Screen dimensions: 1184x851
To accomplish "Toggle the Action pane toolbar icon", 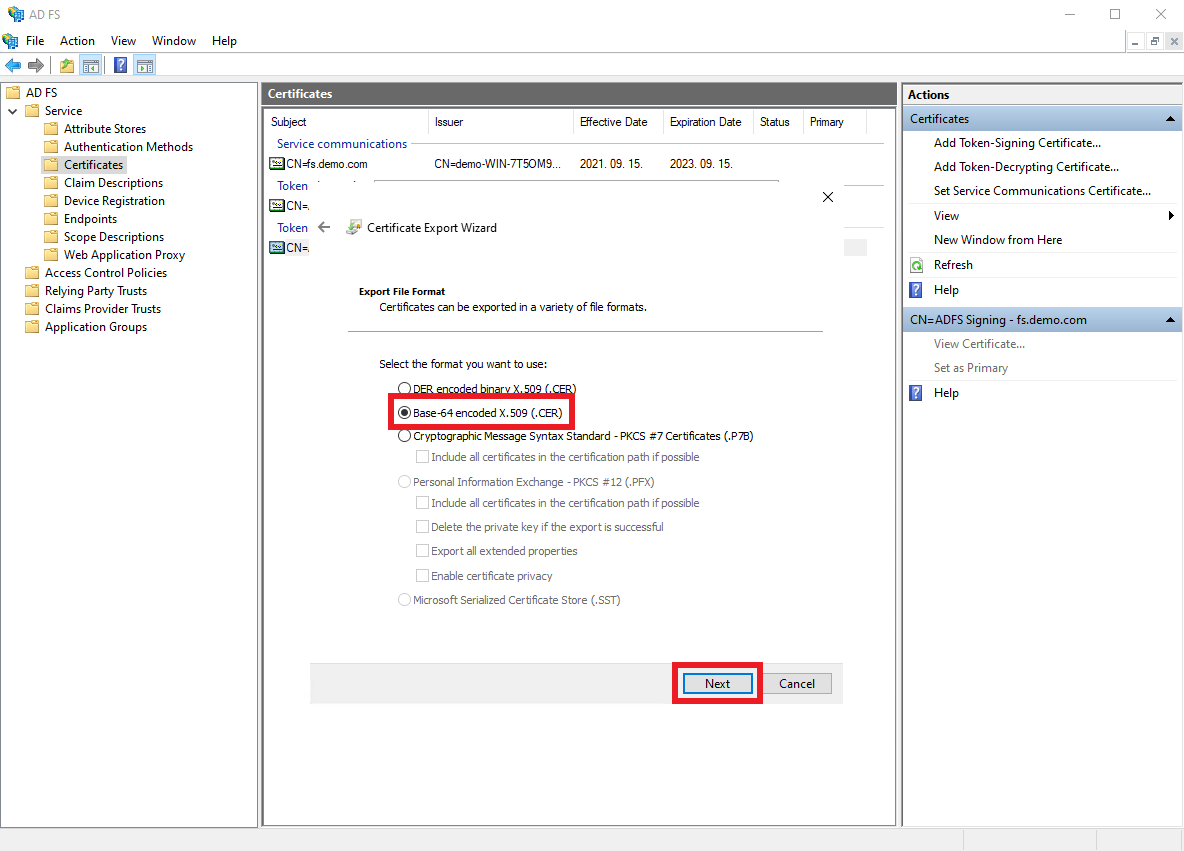I will (145, 65).
